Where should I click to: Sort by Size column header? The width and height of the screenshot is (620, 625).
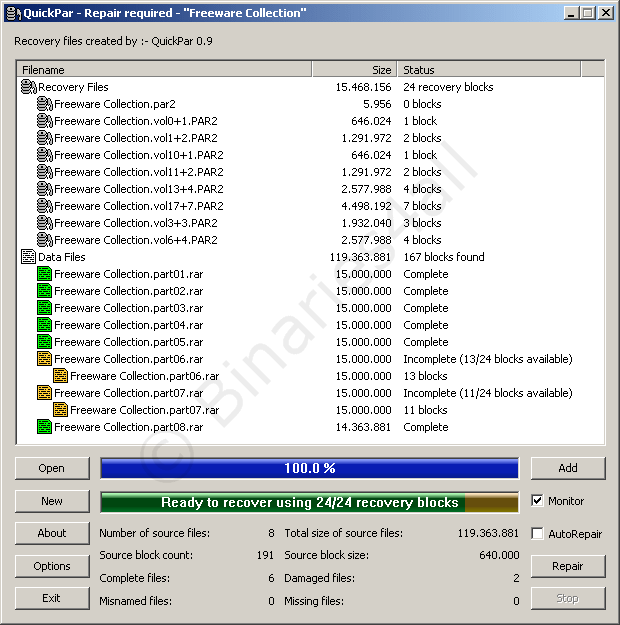(354, 69)
